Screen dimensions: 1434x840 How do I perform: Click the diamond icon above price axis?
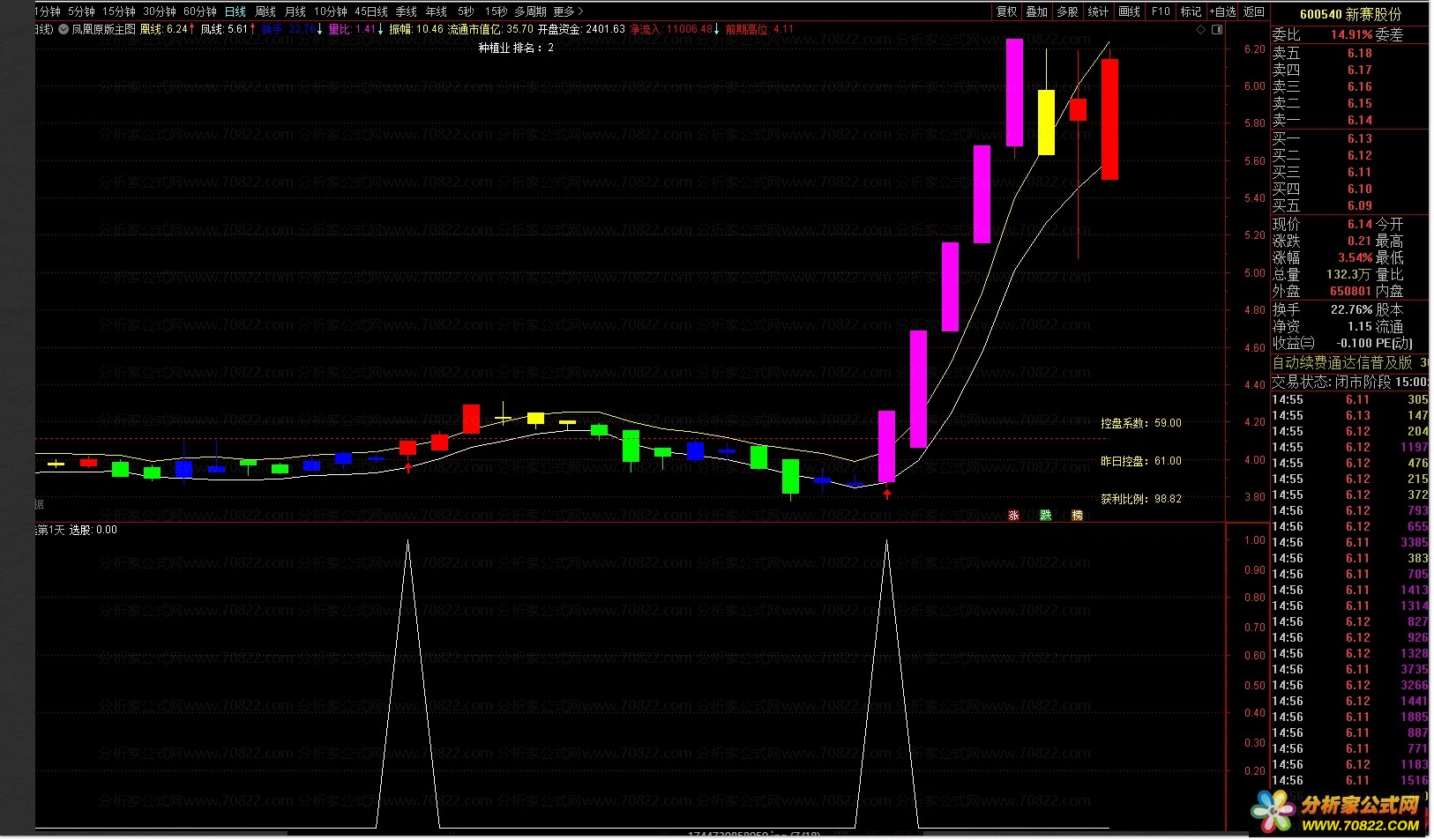pos(1200,29)
